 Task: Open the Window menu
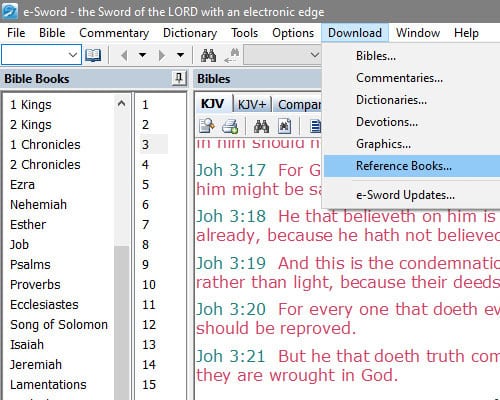click(418, 33)
